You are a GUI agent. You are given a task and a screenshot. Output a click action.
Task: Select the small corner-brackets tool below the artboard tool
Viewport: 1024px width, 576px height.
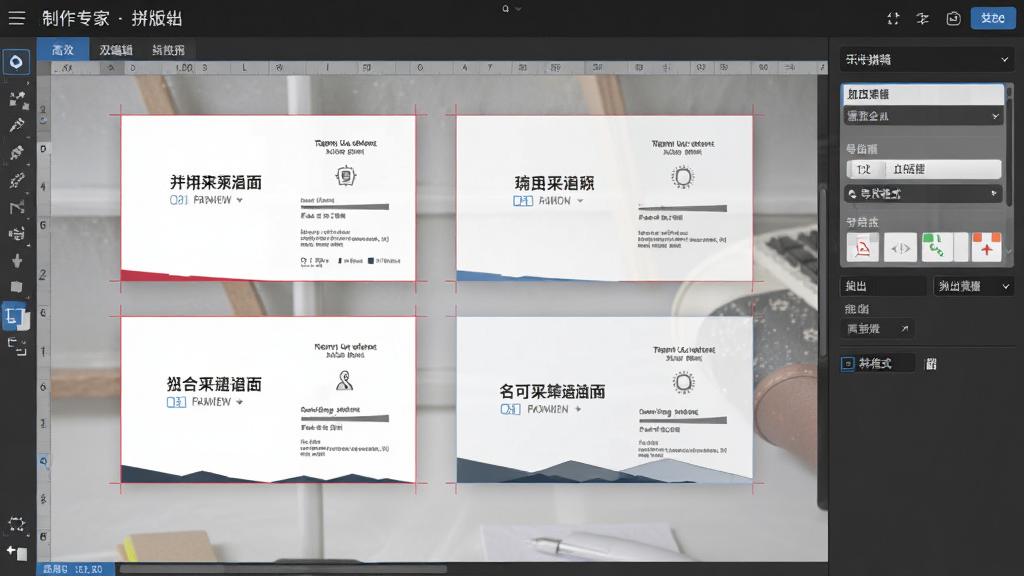pyautogui.click(x=18, y=347)
